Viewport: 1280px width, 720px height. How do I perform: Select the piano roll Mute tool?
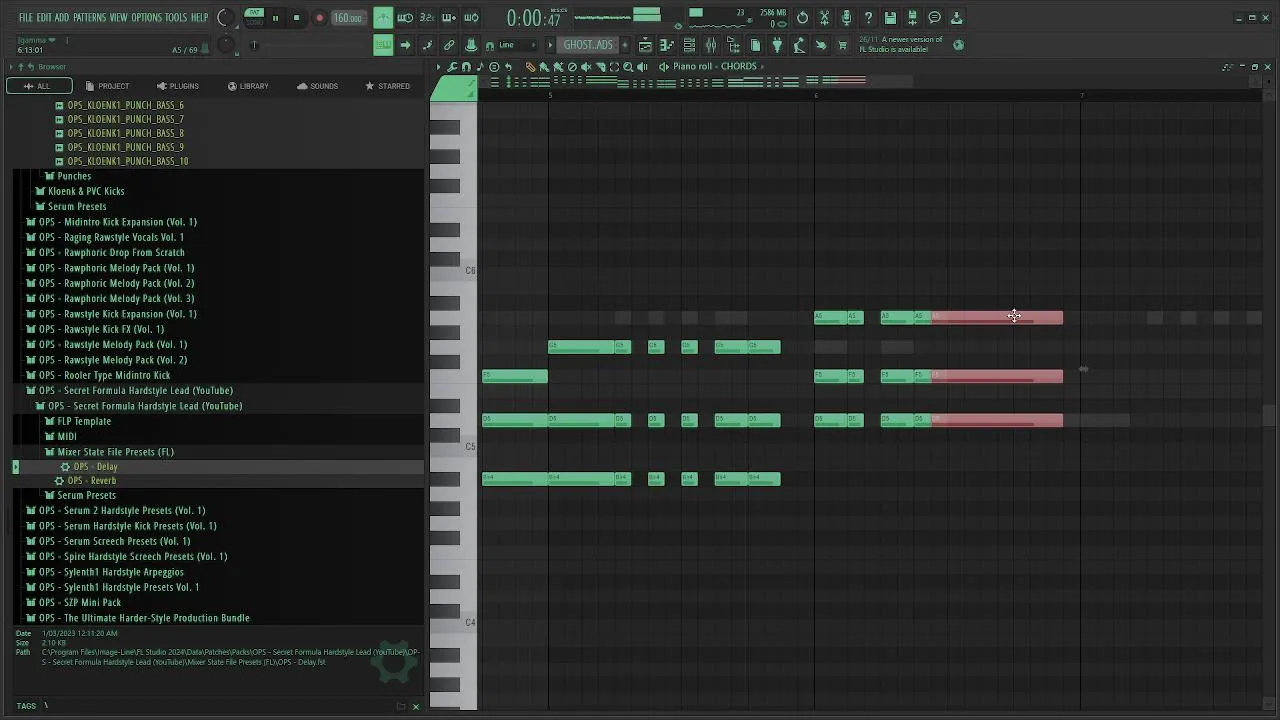tap(586, 67)
